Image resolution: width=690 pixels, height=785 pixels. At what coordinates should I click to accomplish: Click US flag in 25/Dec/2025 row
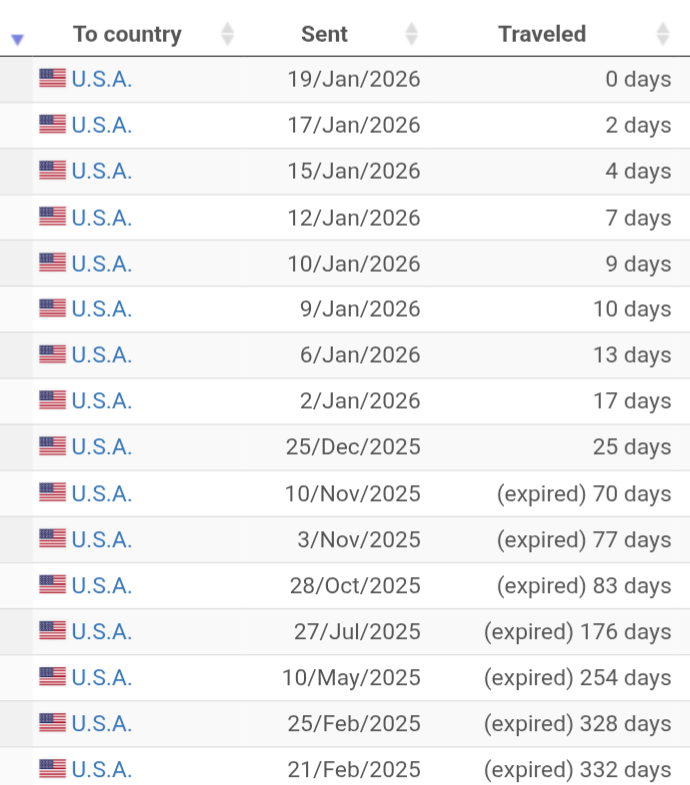(52, 447)
